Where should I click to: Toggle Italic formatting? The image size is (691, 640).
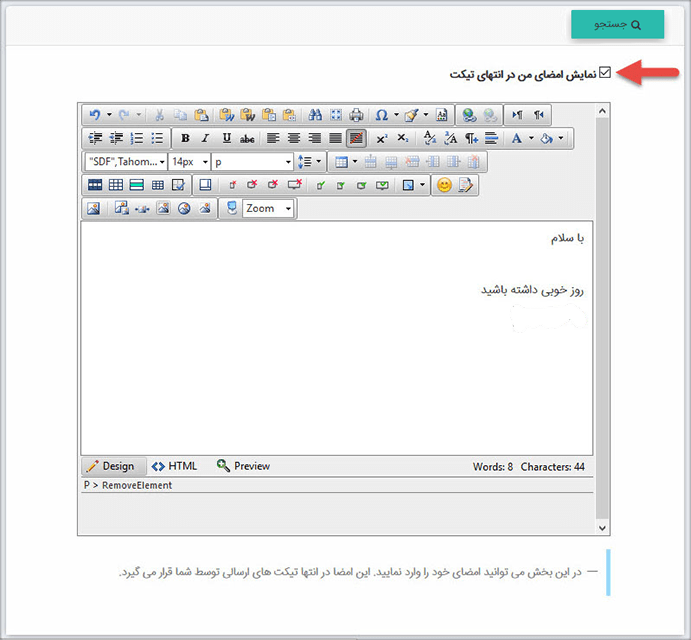point(205,138)
